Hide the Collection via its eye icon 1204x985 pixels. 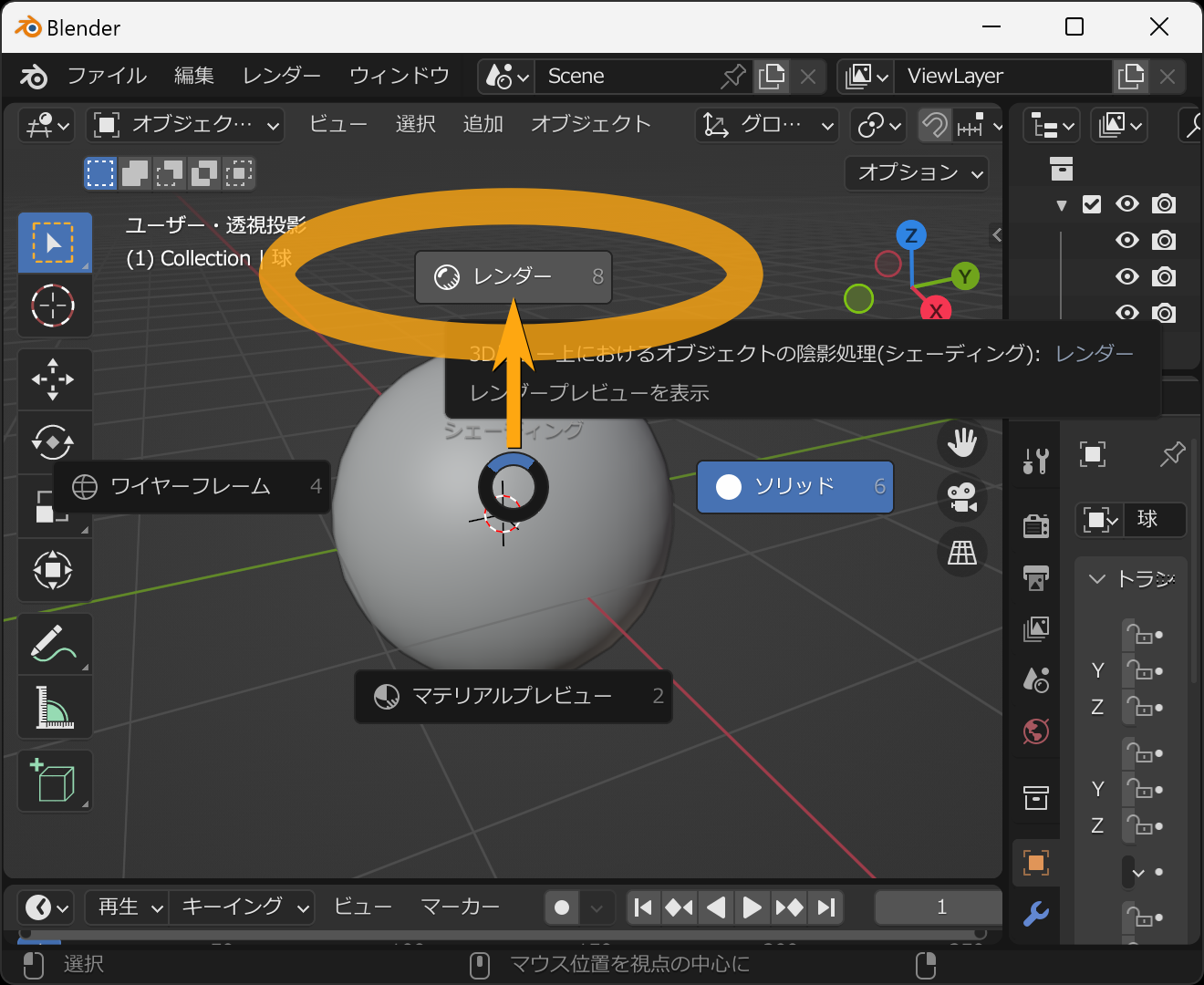pos(1127,204)
